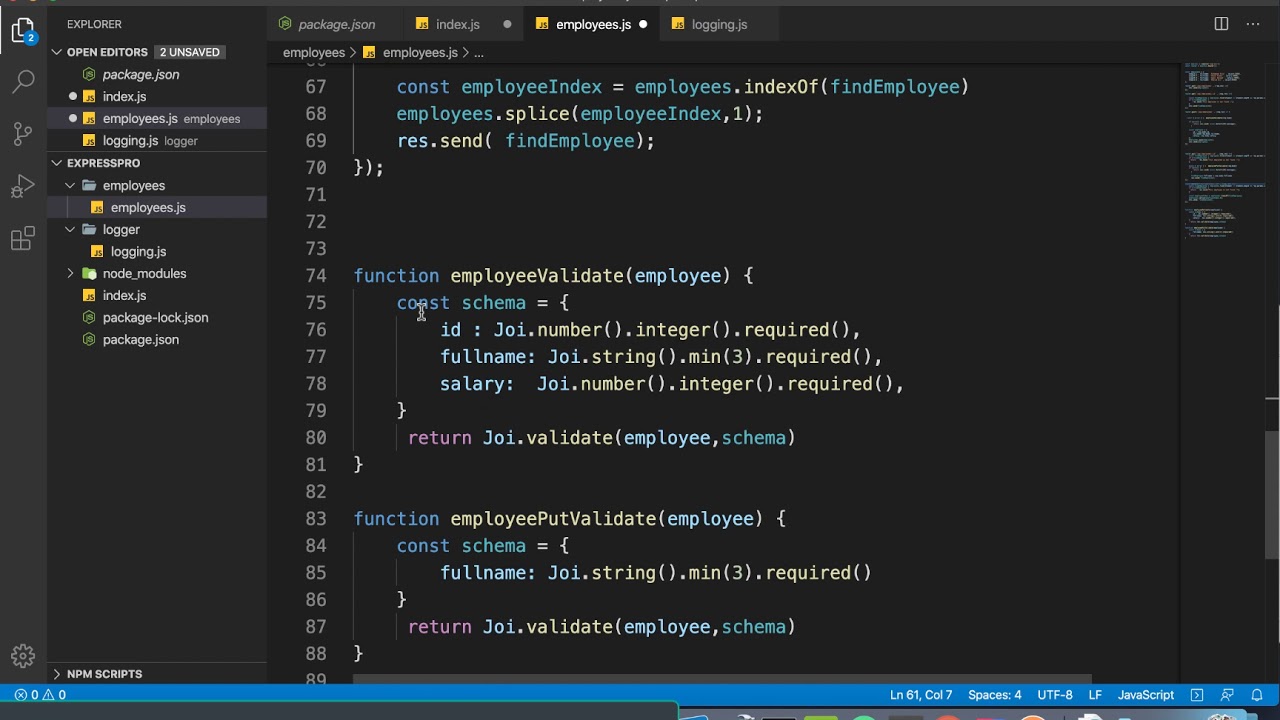
Task: Switch to the logging.js tab
Action: pyautogui.click(x=718, y=24)
